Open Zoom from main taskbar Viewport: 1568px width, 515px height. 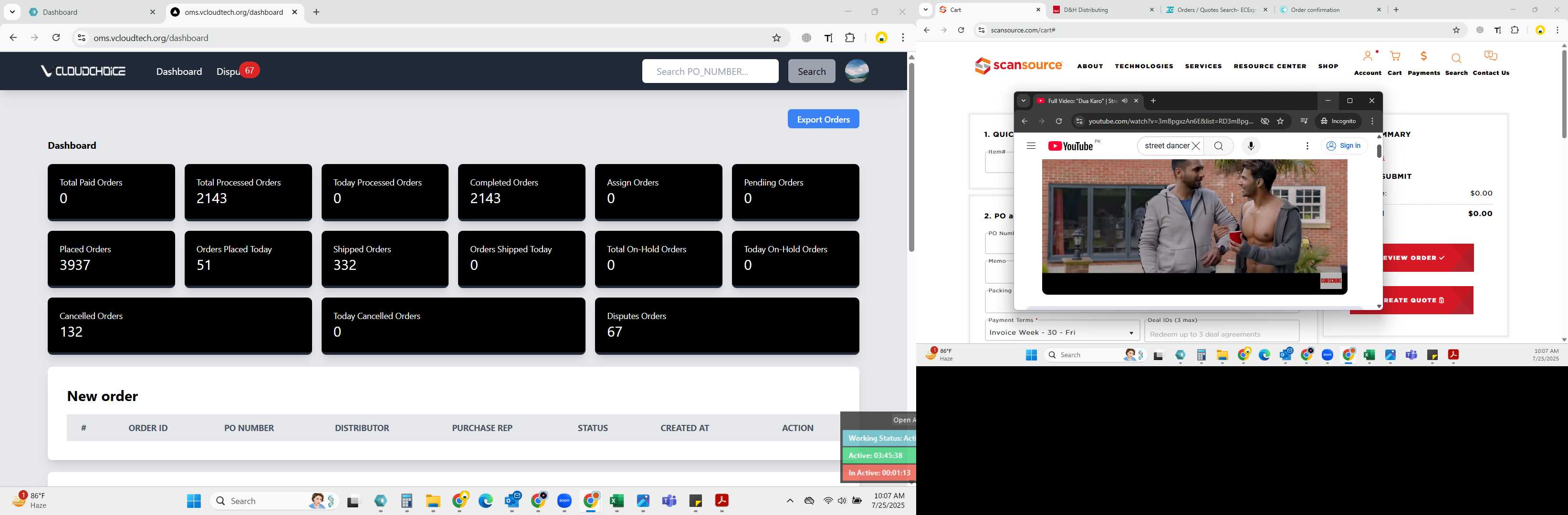click(564, 500)
